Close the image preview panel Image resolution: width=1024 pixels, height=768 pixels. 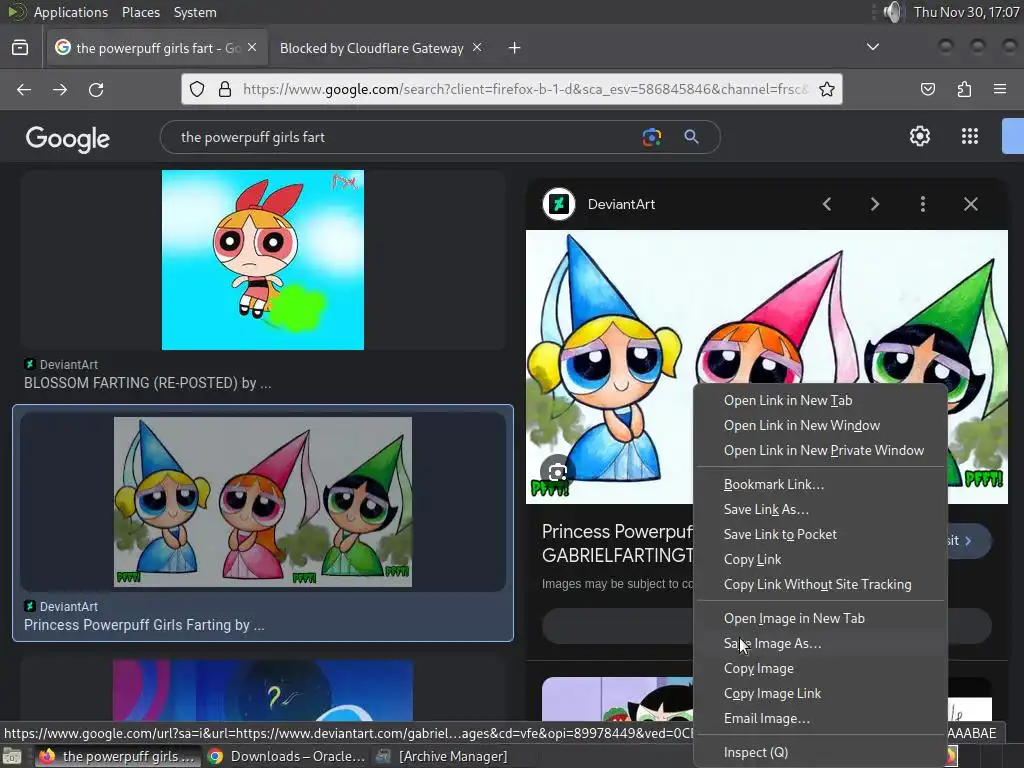click(970, 204)
